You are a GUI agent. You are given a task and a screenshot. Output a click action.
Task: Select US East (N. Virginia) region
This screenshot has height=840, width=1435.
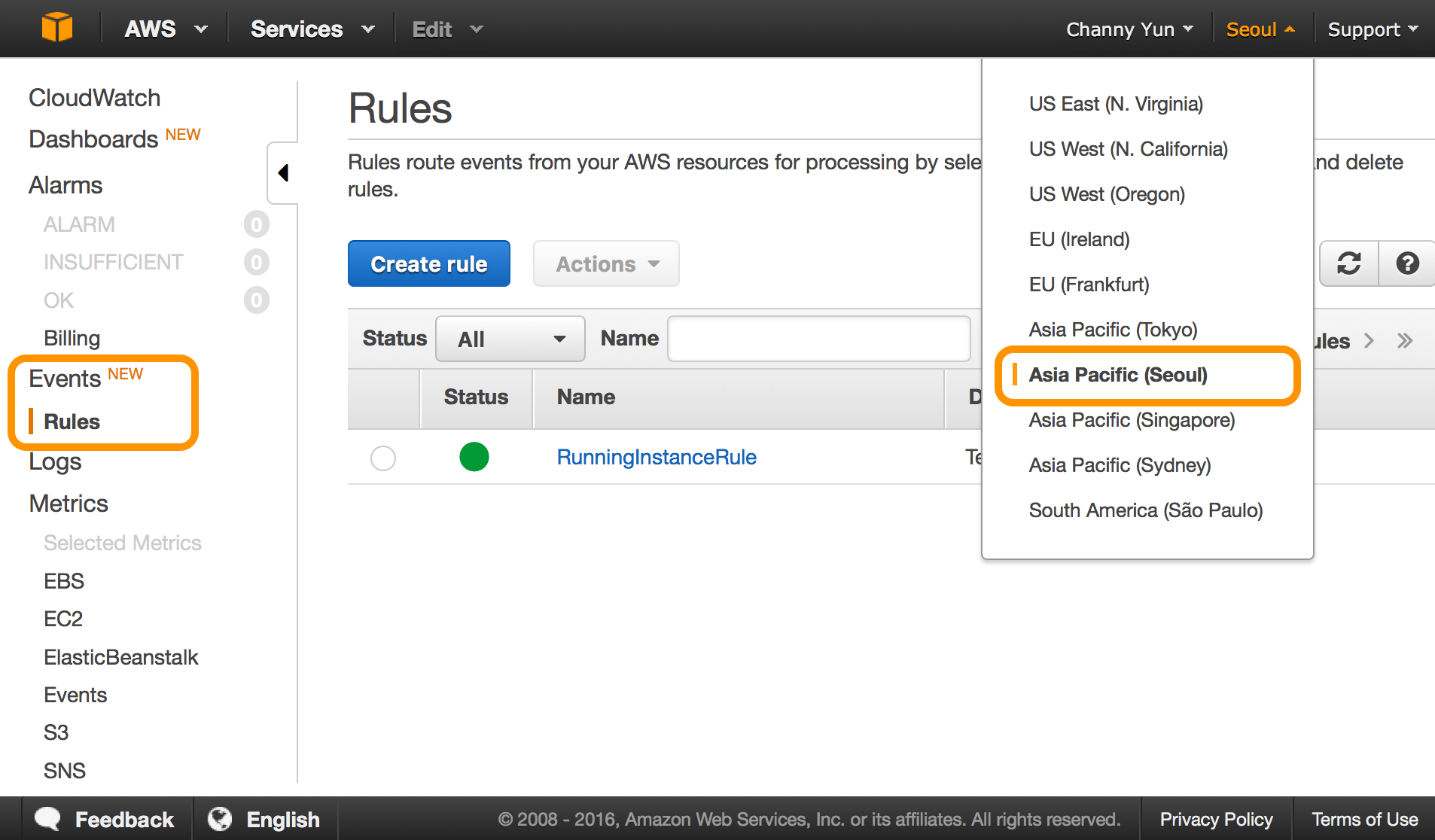click(x=1116, y=104)
